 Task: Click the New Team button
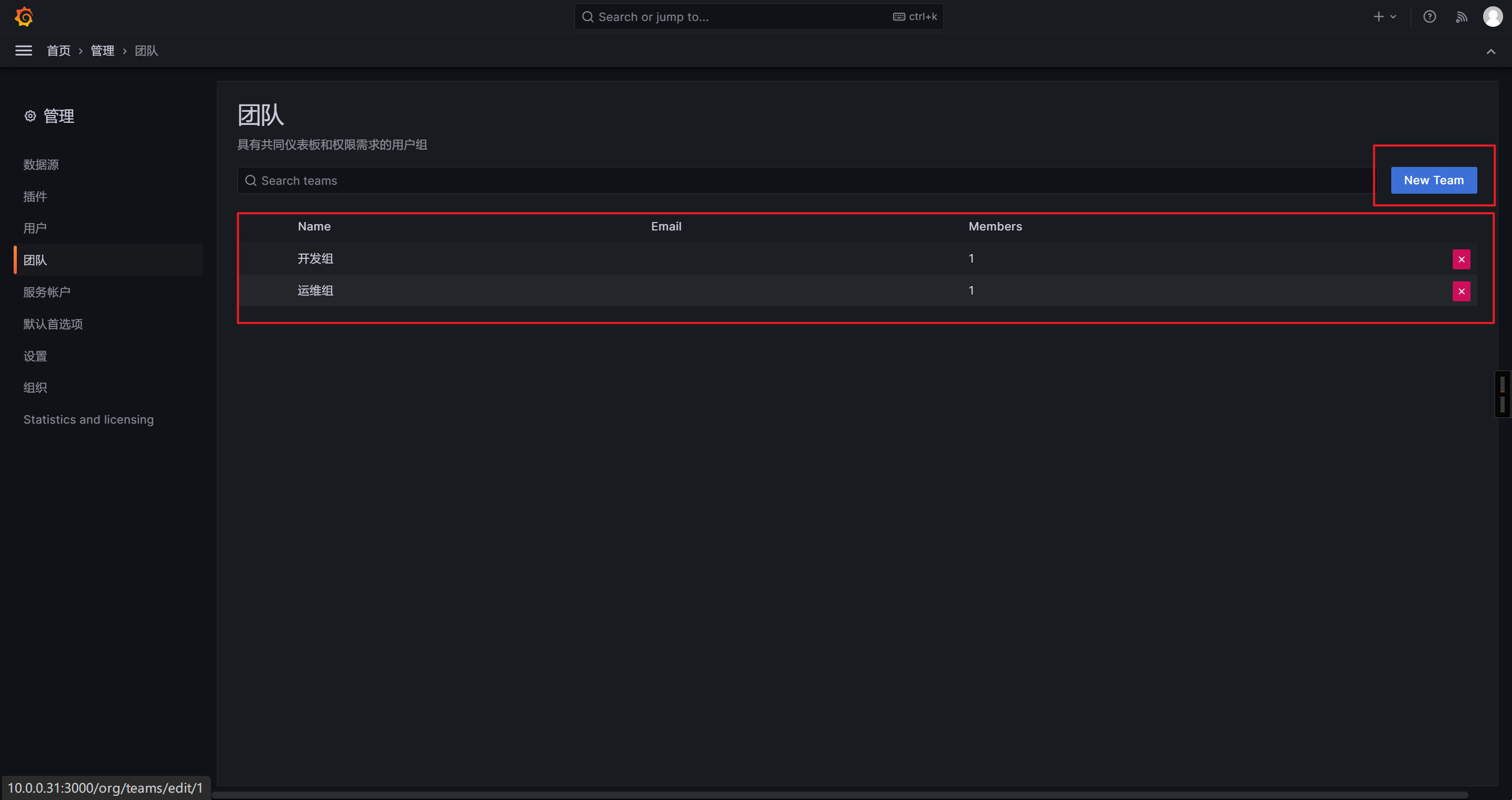click(1433, 180)
